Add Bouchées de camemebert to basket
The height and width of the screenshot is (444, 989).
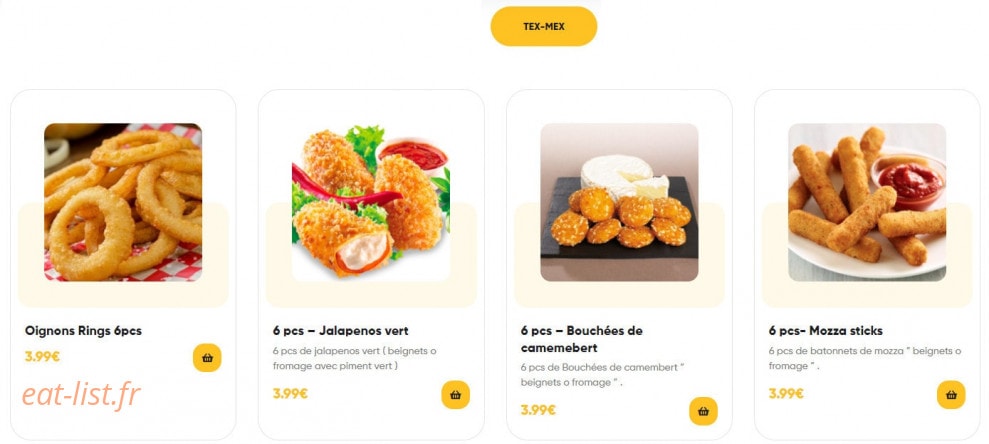703,411
